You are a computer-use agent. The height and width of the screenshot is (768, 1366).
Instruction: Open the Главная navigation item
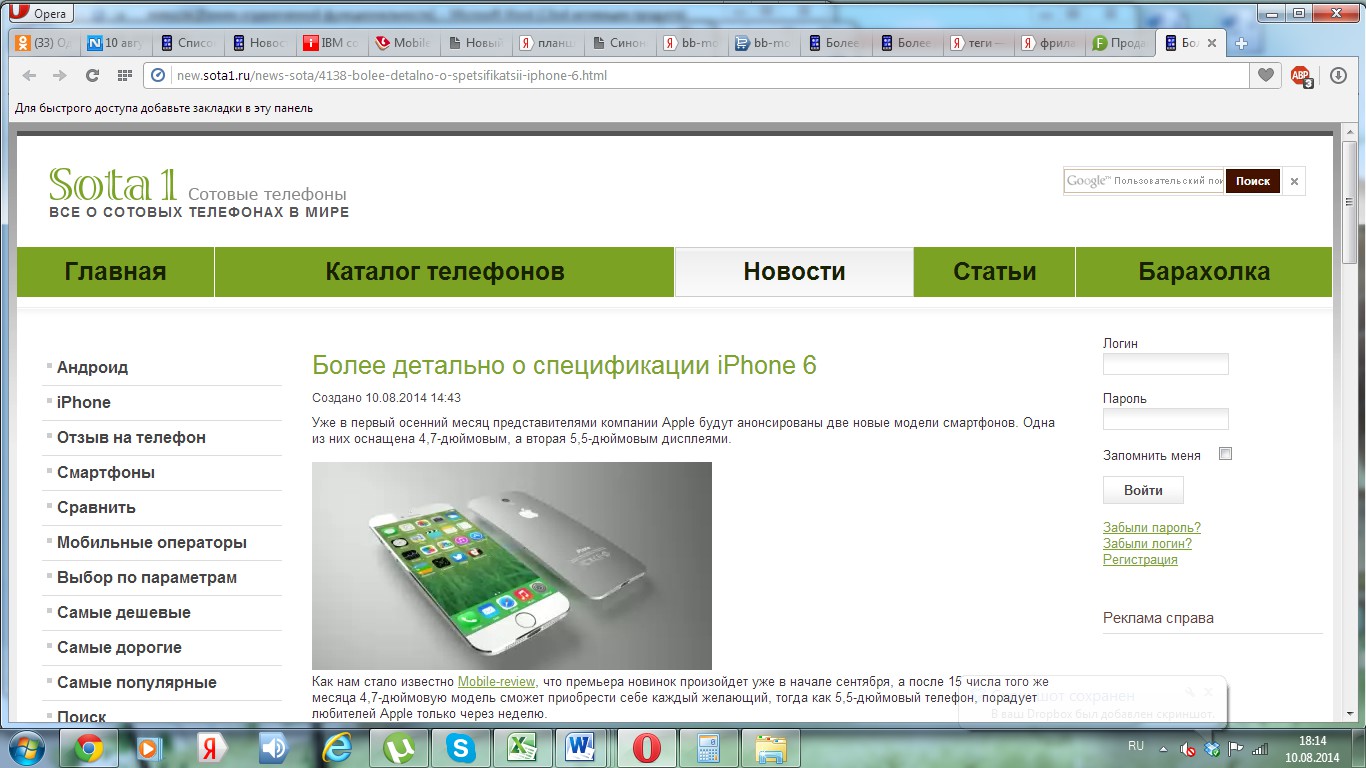(116, 272)
